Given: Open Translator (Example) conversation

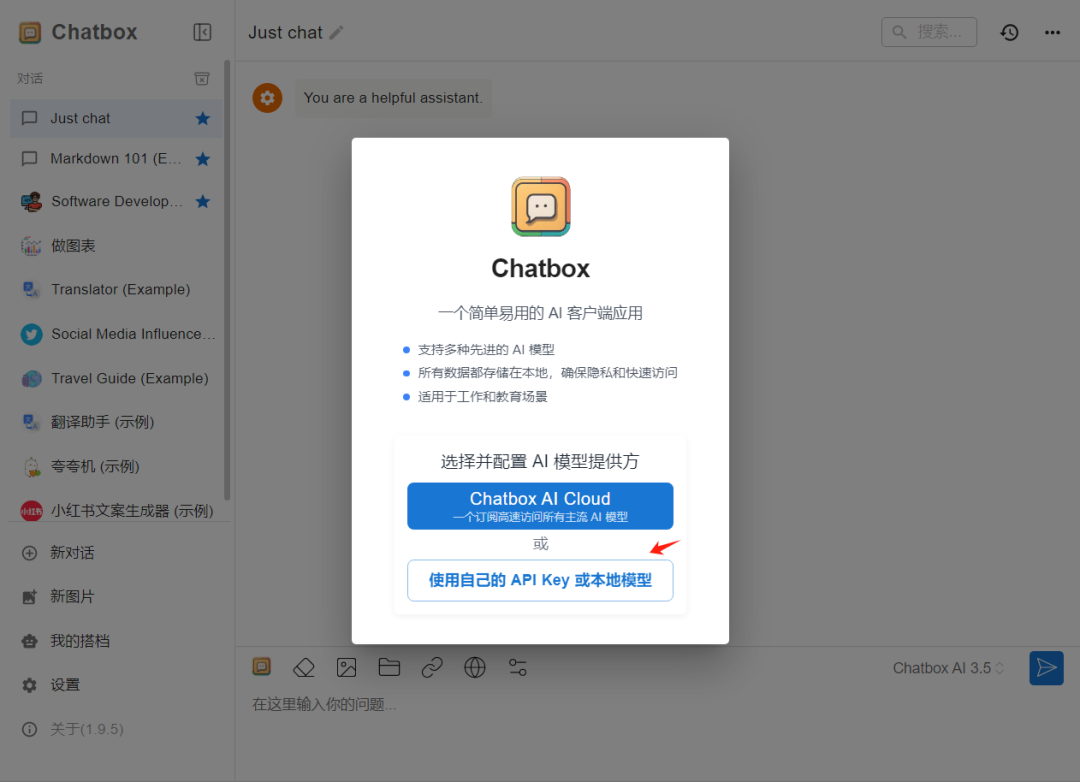Looking at the screenshot, I should pos(116,289).
